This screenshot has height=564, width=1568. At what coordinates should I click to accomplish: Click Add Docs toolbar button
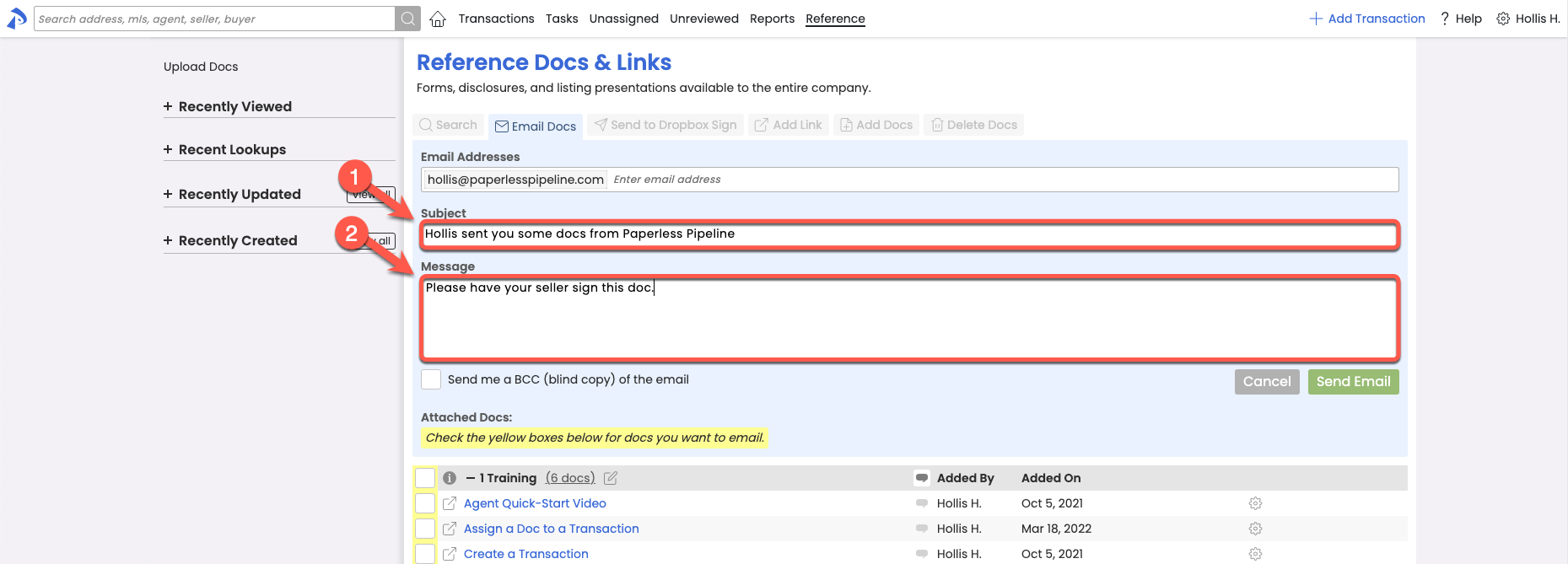(x=876, y=125)
